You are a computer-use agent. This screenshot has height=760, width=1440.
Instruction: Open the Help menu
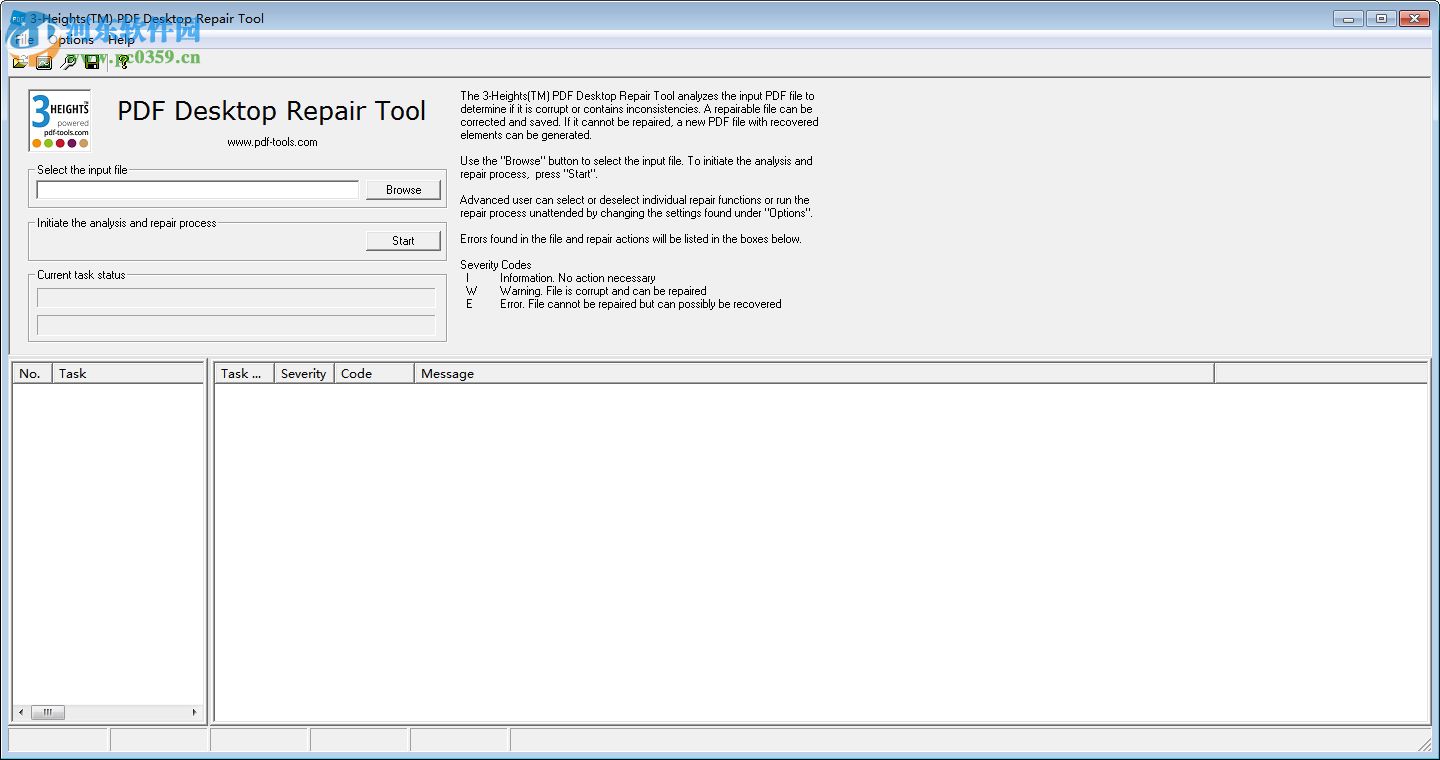[121, 40]
